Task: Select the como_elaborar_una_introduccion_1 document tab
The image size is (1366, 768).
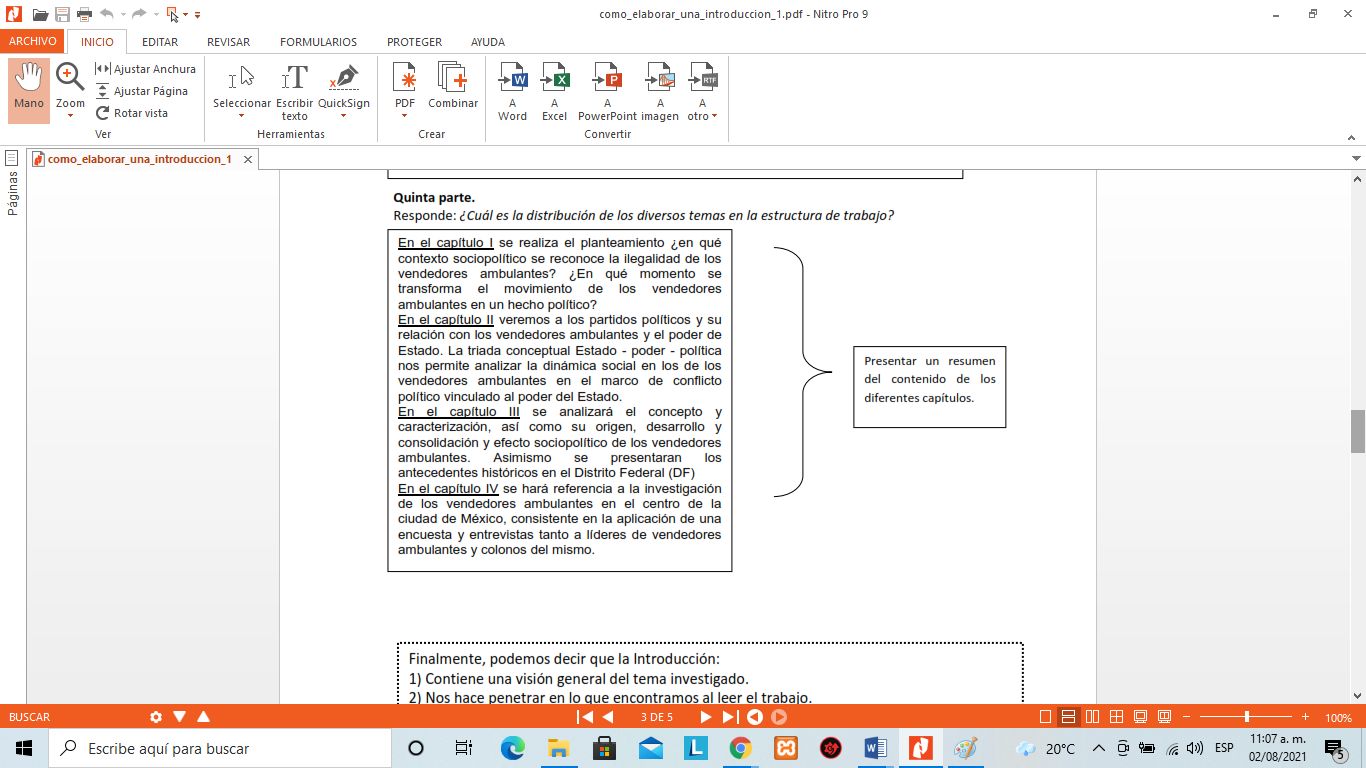Action: click(x=139, y=159)
